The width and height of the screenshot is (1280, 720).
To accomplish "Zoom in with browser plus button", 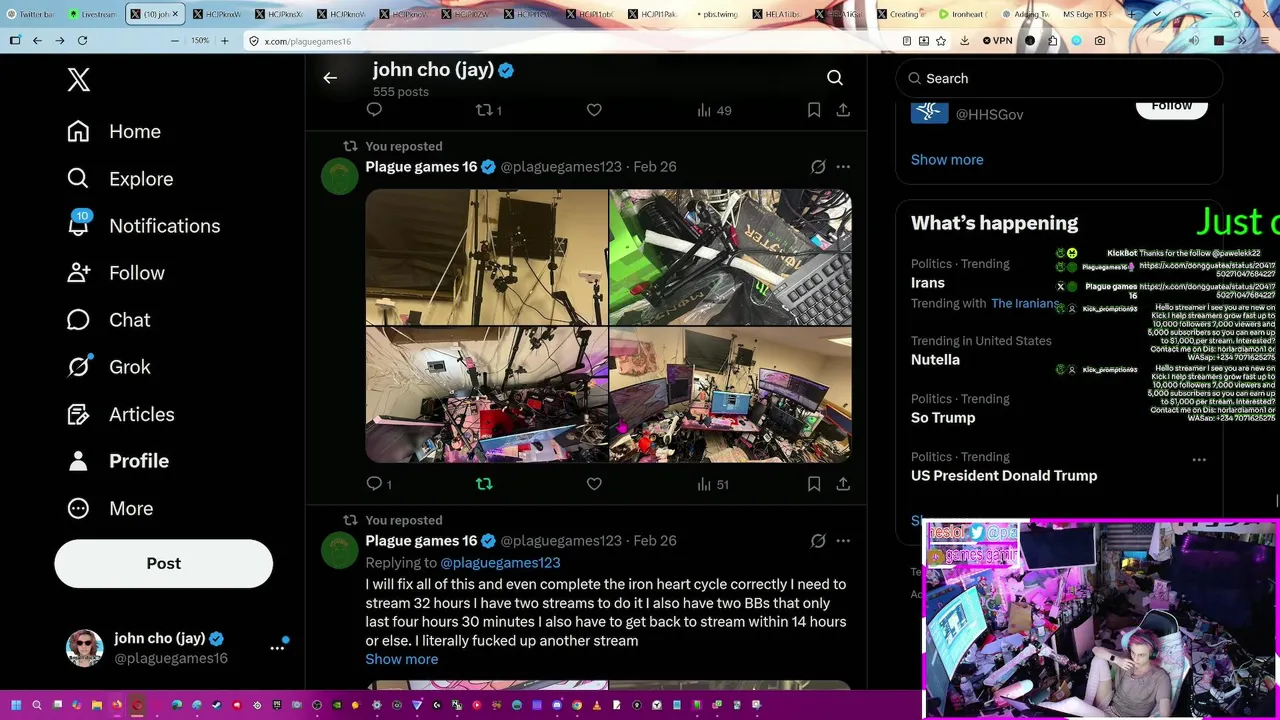I will (224, 41).
